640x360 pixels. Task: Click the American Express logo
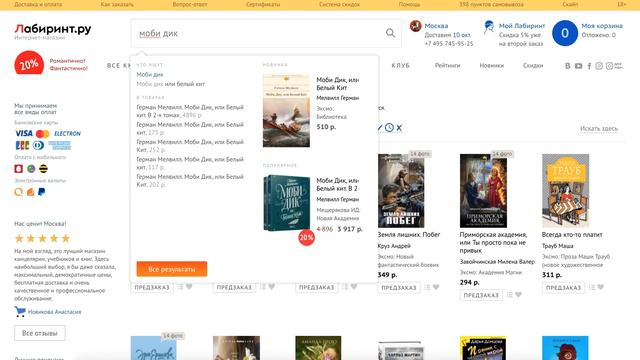pyautogui.click(x=59, y=145)
